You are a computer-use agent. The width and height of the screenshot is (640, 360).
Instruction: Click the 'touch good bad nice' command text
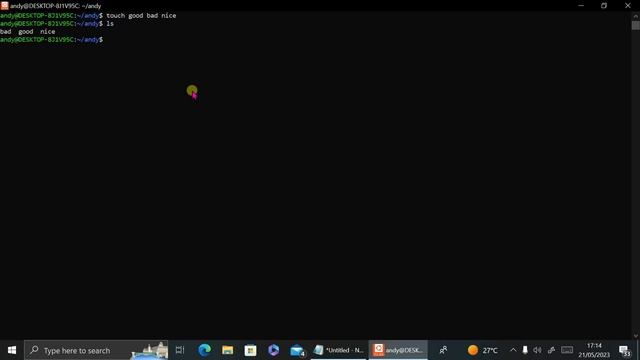141,16
